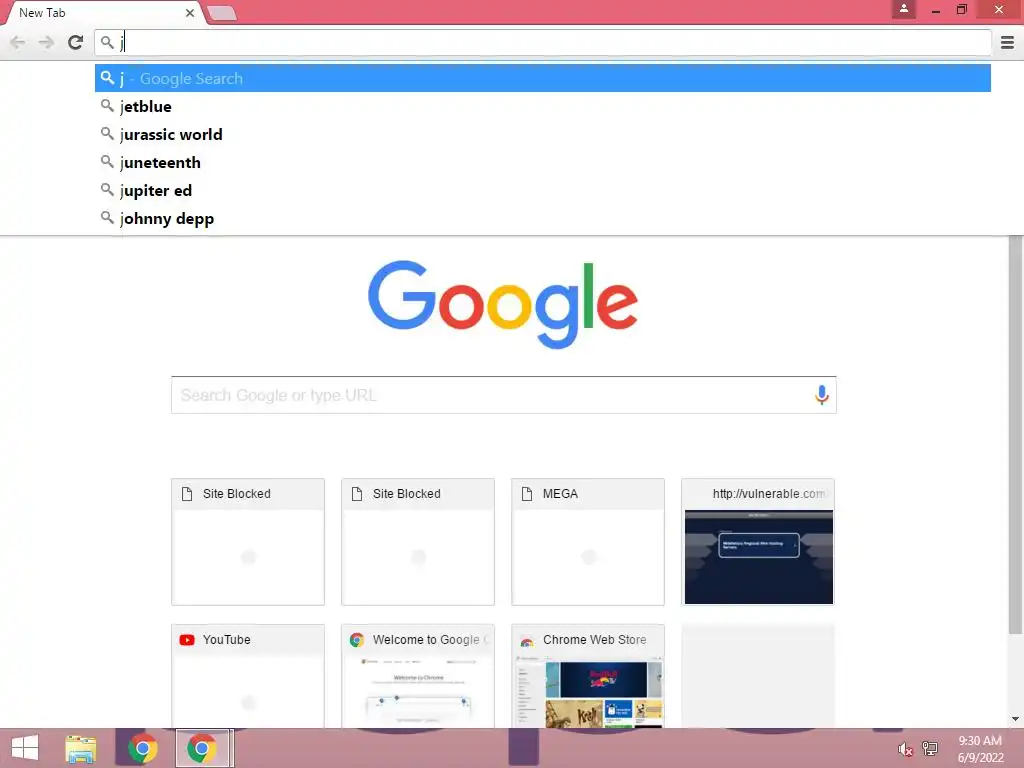Click the magnifier beside johnny depp
This screenshot has height=768, width=1024.
tap(107, 217)
